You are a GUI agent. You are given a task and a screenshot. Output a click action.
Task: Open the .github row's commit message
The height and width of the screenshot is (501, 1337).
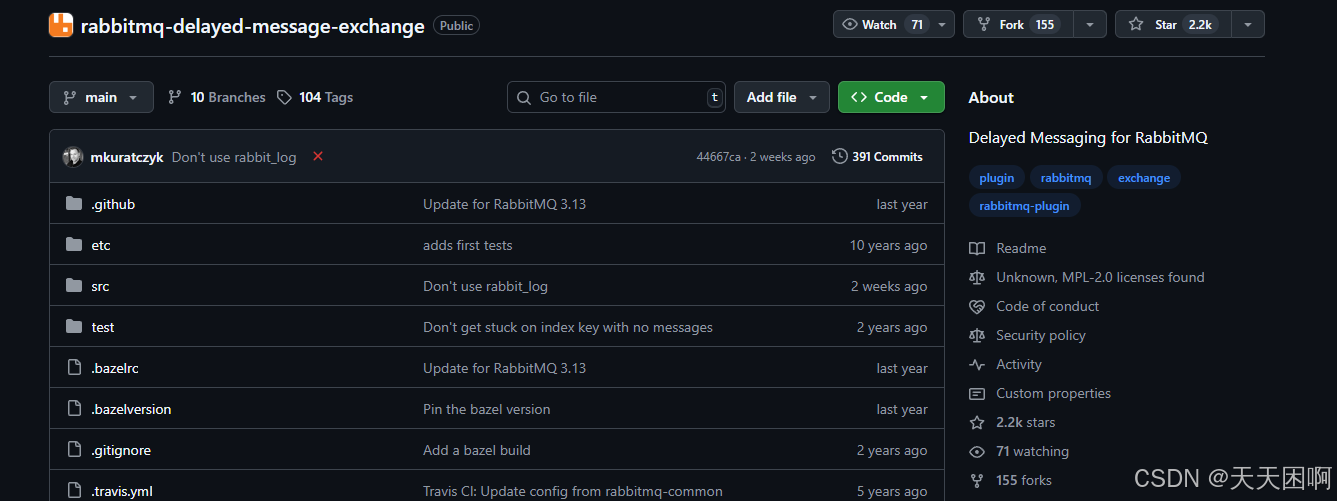coord(504,204)
